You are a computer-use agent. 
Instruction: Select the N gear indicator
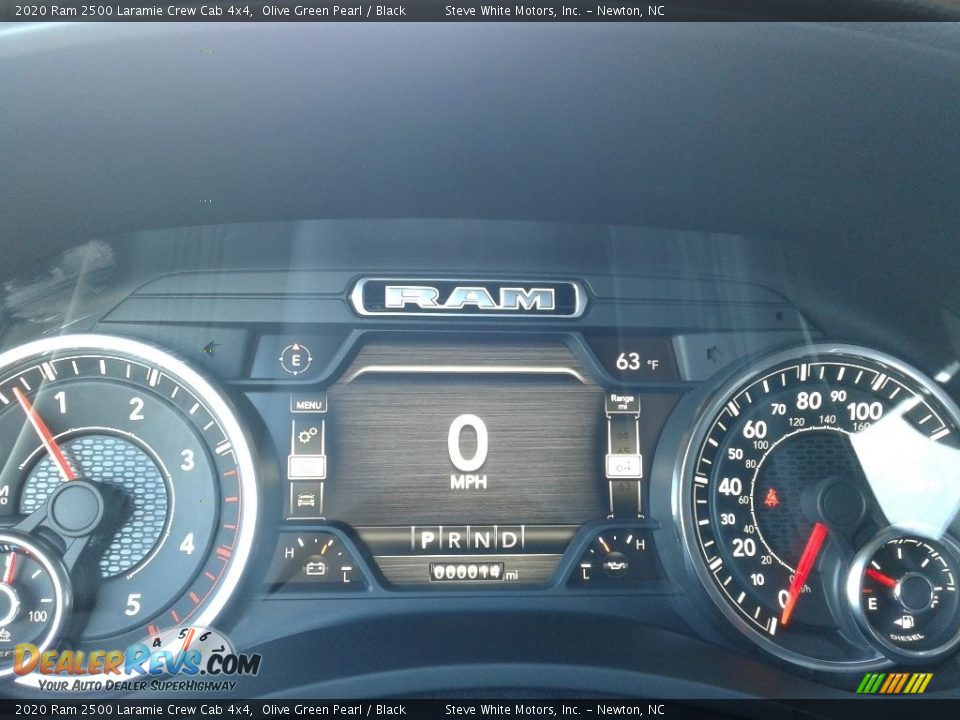click(482, 540)
